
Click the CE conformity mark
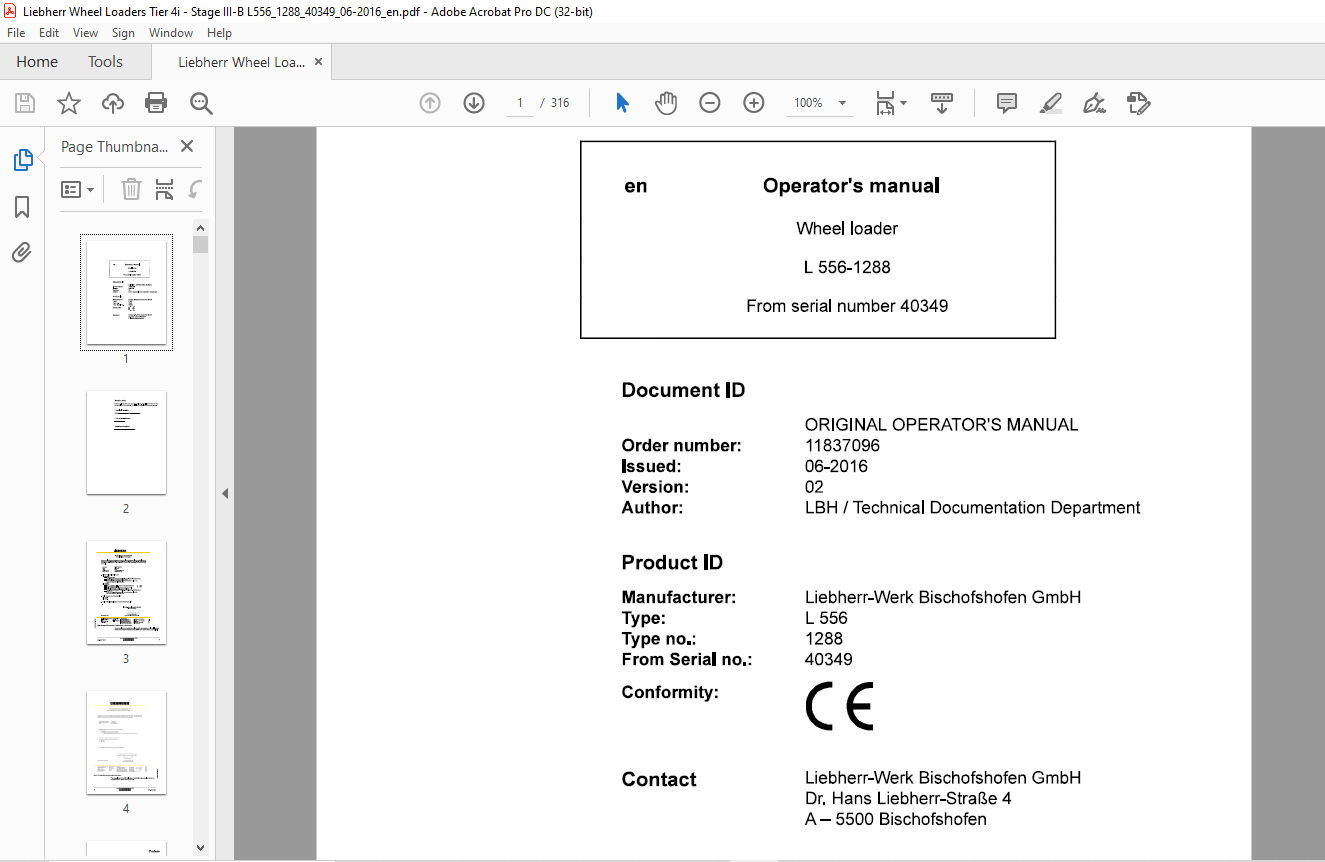[839, 706]
